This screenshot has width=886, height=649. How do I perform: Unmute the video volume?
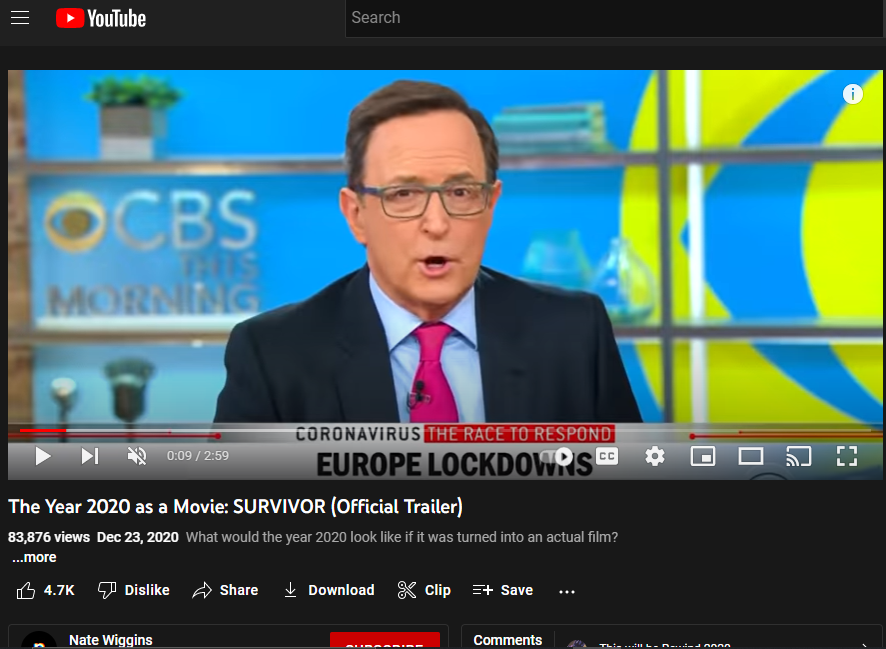(x=137, y=457)
